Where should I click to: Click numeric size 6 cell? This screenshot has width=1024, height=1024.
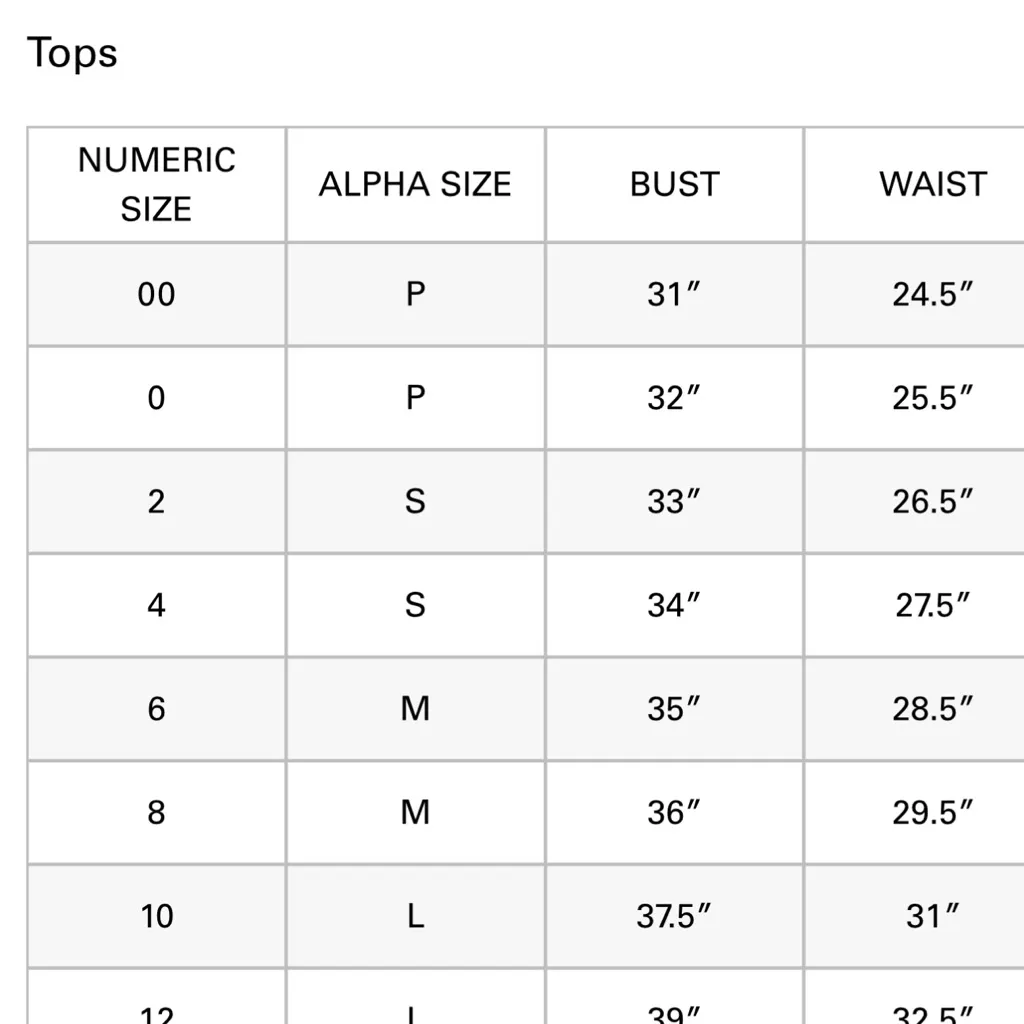coord(156,709)
